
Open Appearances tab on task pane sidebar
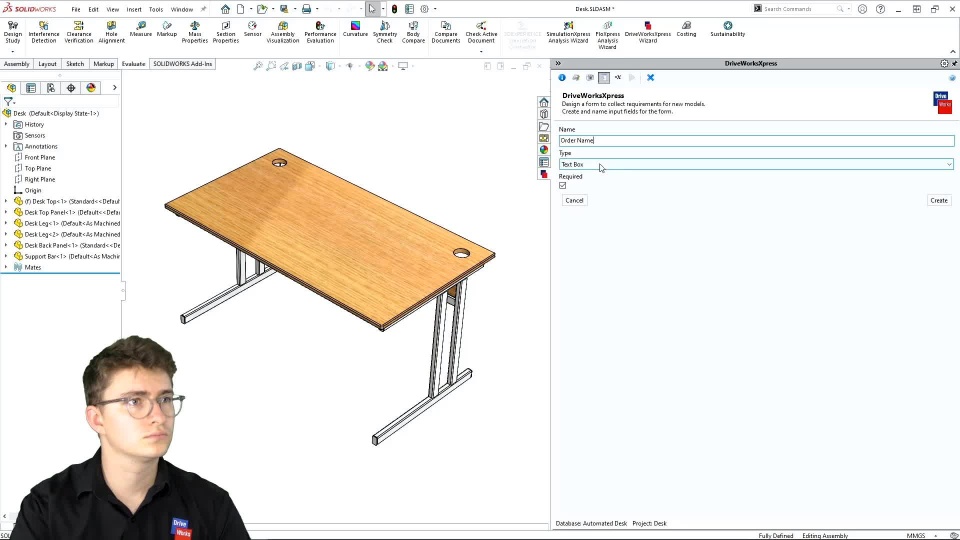[544, 150]
